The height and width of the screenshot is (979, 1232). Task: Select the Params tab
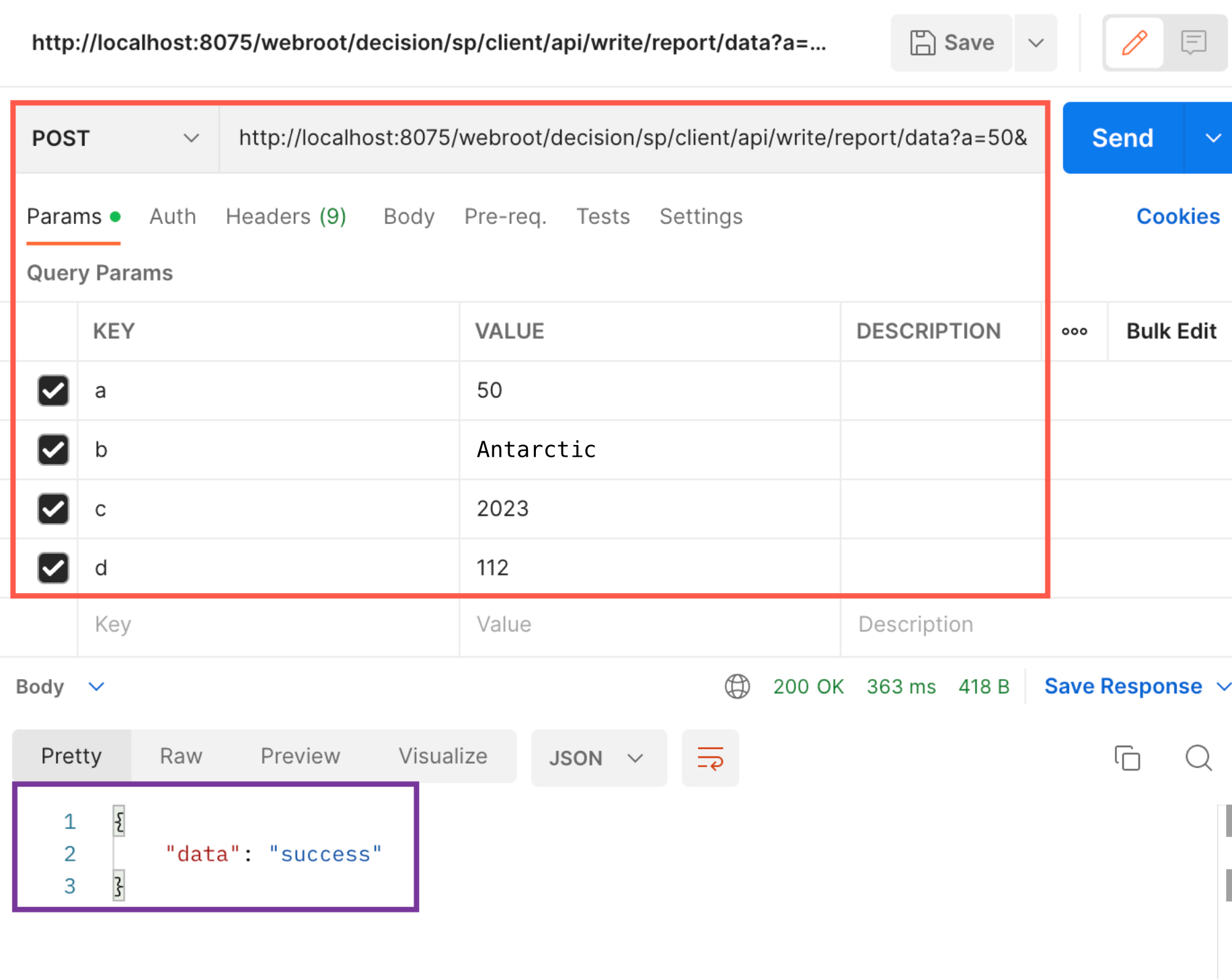[73, 217]
